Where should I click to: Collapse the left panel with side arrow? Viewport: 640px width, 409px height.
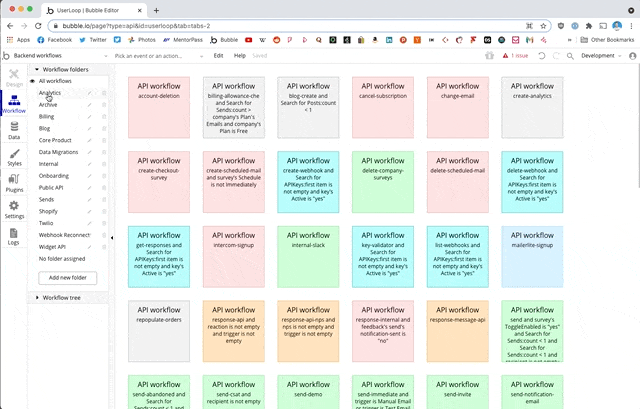coord(112,238)
